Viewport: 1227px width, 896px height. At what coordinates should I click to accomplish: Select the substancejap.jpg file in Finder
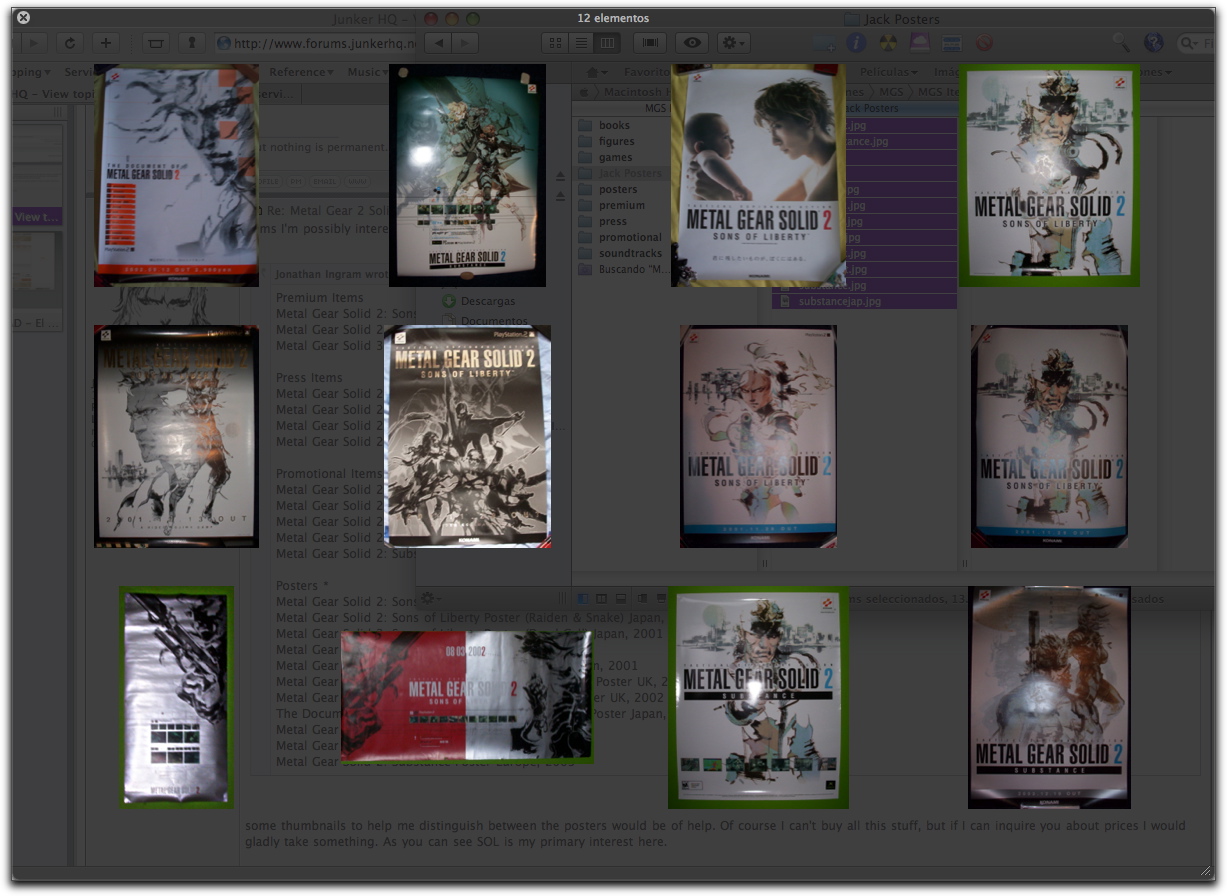839,301
